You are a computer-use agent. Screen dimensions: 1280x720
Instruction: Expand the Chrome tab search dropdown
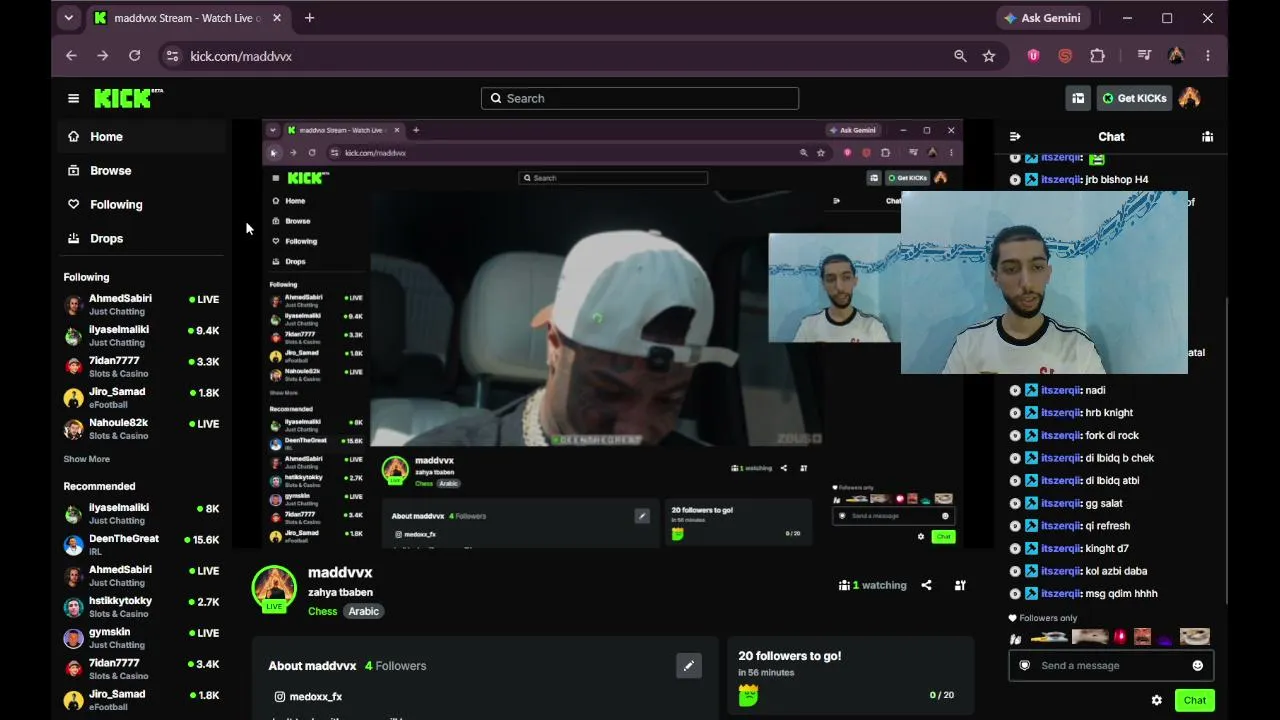pyautogui.click(x=68, y=18)
